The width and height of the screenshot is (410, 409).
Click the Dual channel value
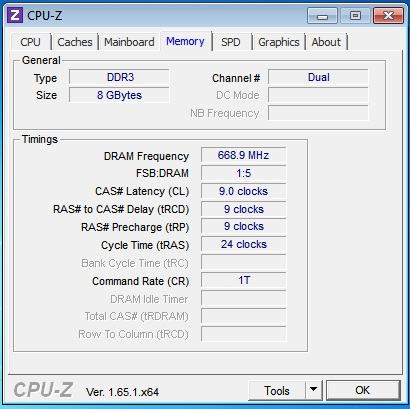coord(318,77)
